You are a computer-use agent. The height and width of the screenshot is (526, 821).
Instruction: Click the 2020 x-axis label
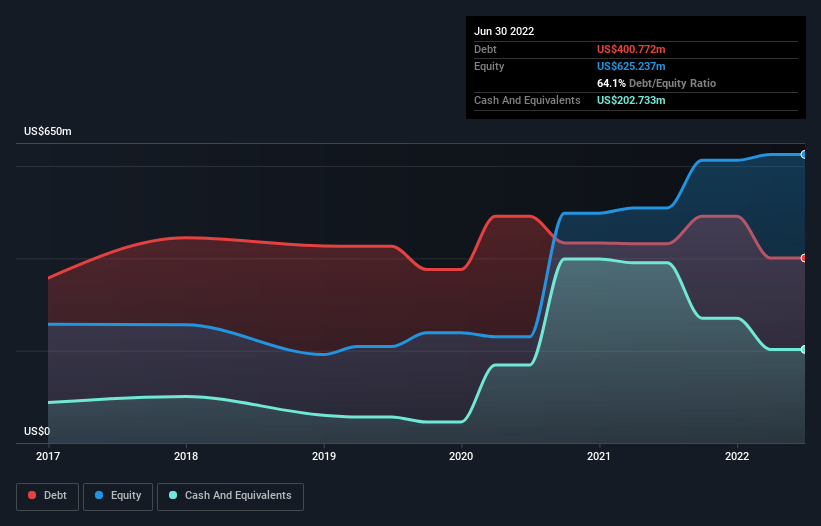coord(461,456)
